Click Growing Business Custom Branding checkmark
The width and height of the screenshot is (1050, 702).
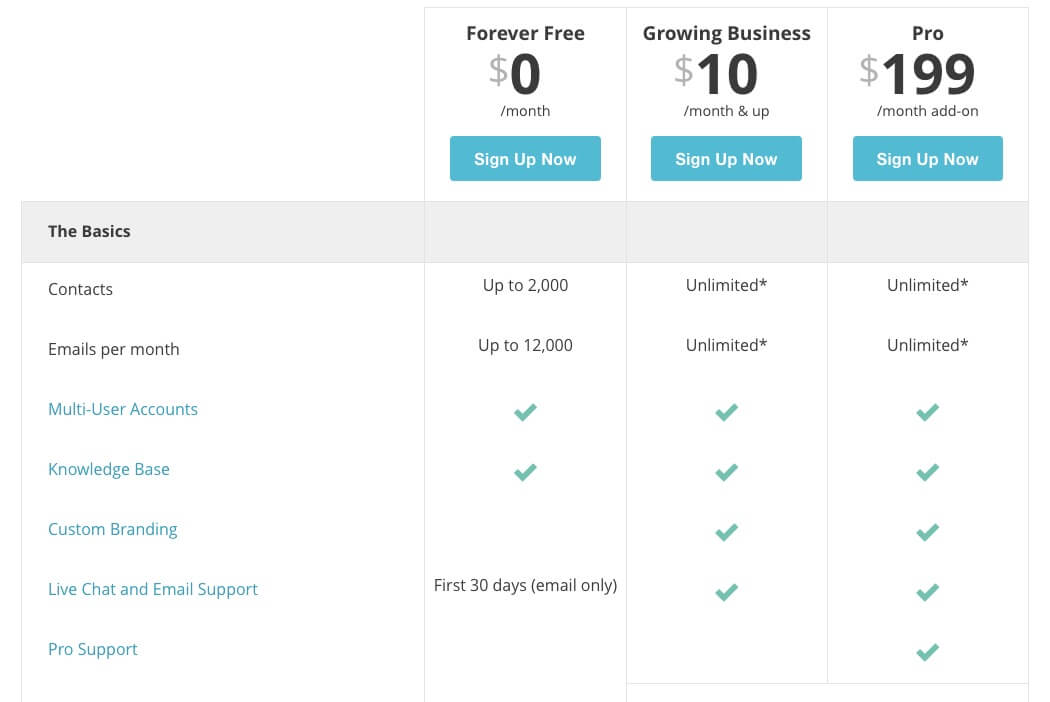pos(726,532)
